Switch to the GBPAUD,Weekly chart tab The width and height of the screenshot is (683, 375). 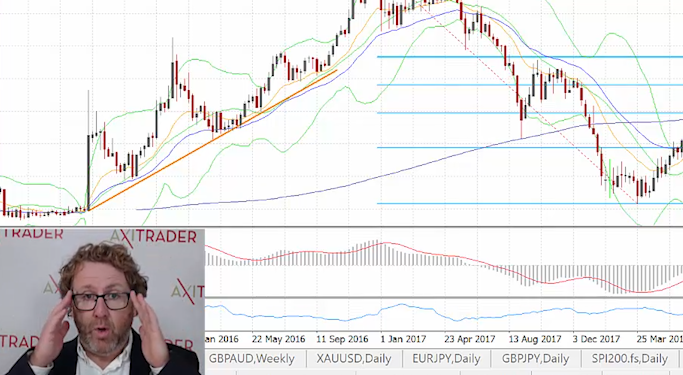coord(252,359)
